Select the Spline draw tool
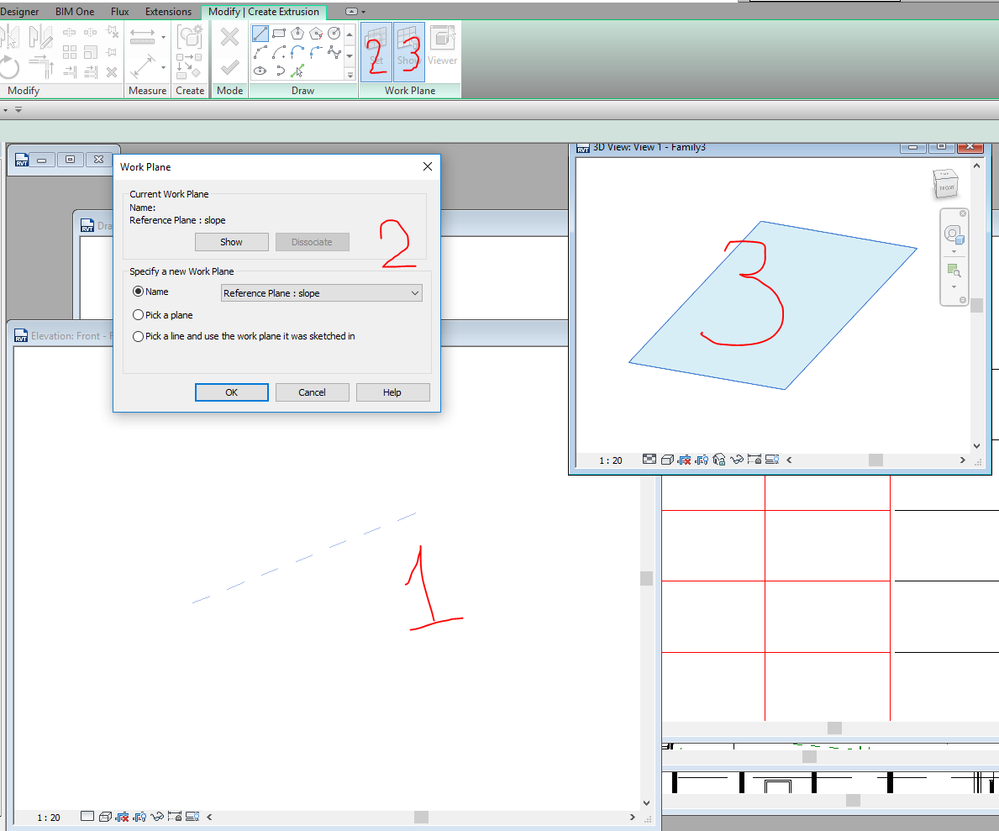 pos(334,52)
